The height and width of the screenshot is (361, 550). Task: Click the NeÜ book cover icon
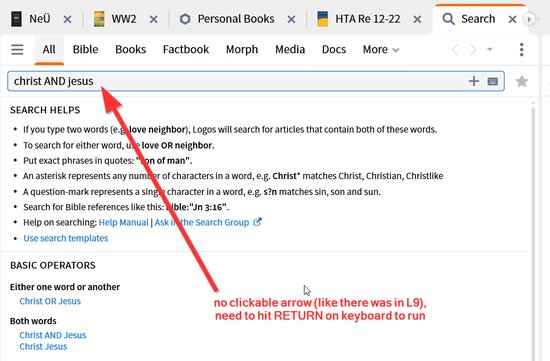tap(16, 19)
